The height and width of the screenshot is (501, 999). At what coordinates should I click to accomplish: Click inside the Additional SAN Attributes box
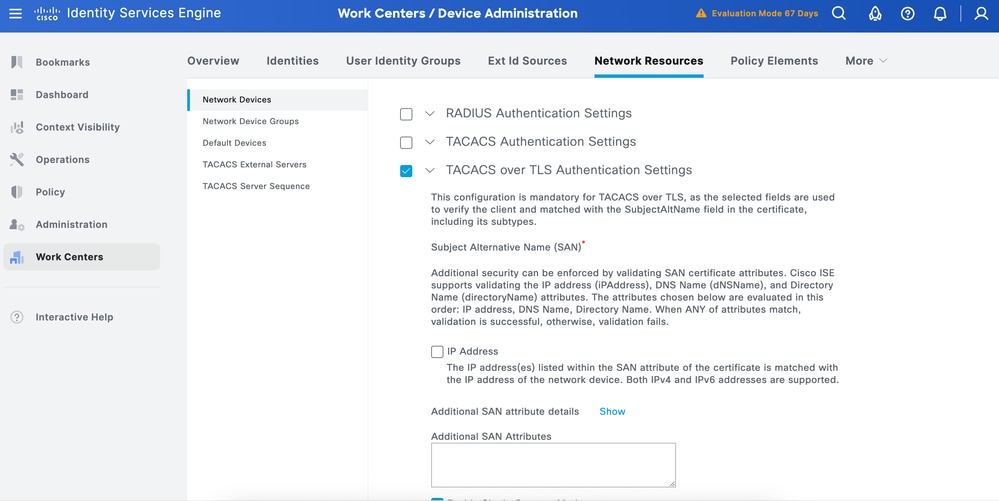(x=553, y=465)
